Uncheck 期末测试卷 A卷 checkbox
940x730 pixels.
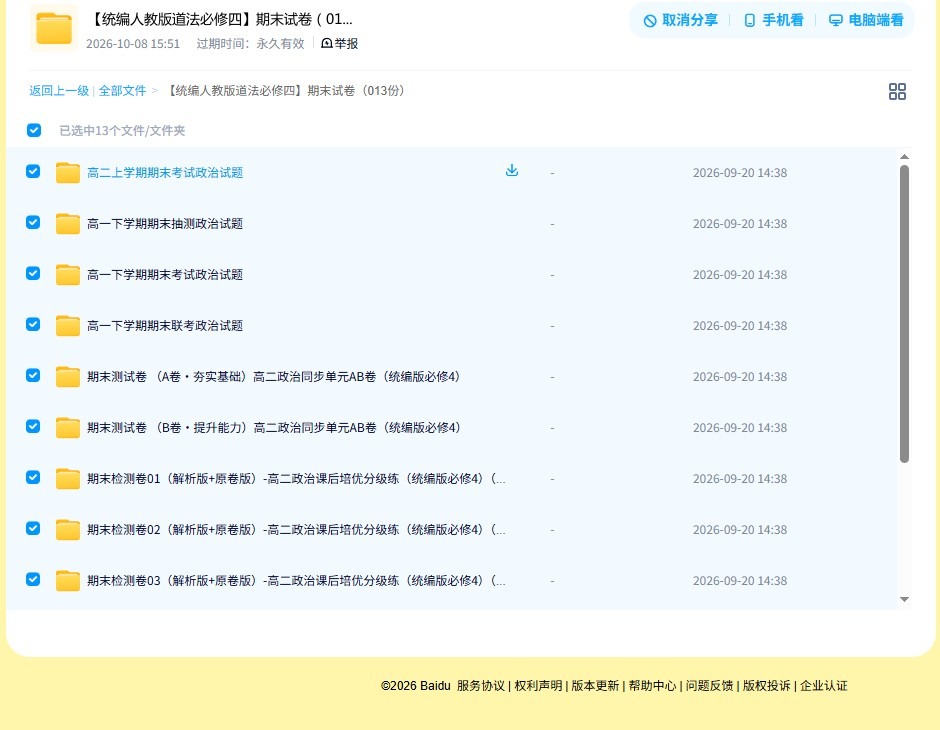pos(33,375)
